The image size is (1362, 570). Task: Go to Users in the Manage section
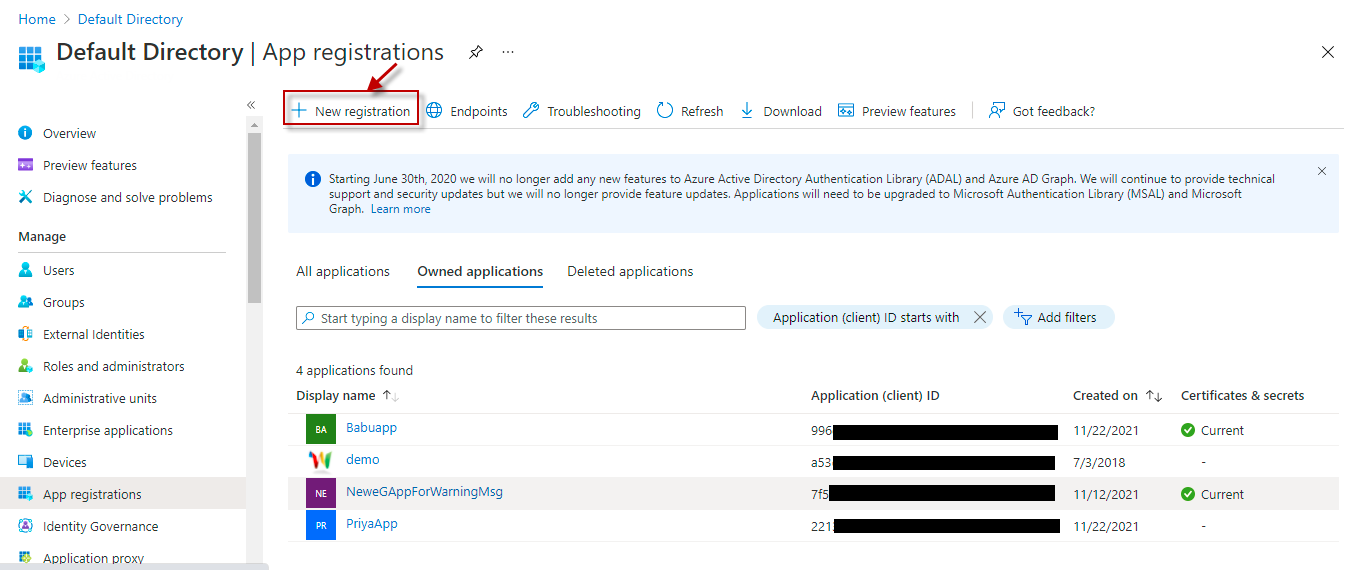click(x=58, y=270)
